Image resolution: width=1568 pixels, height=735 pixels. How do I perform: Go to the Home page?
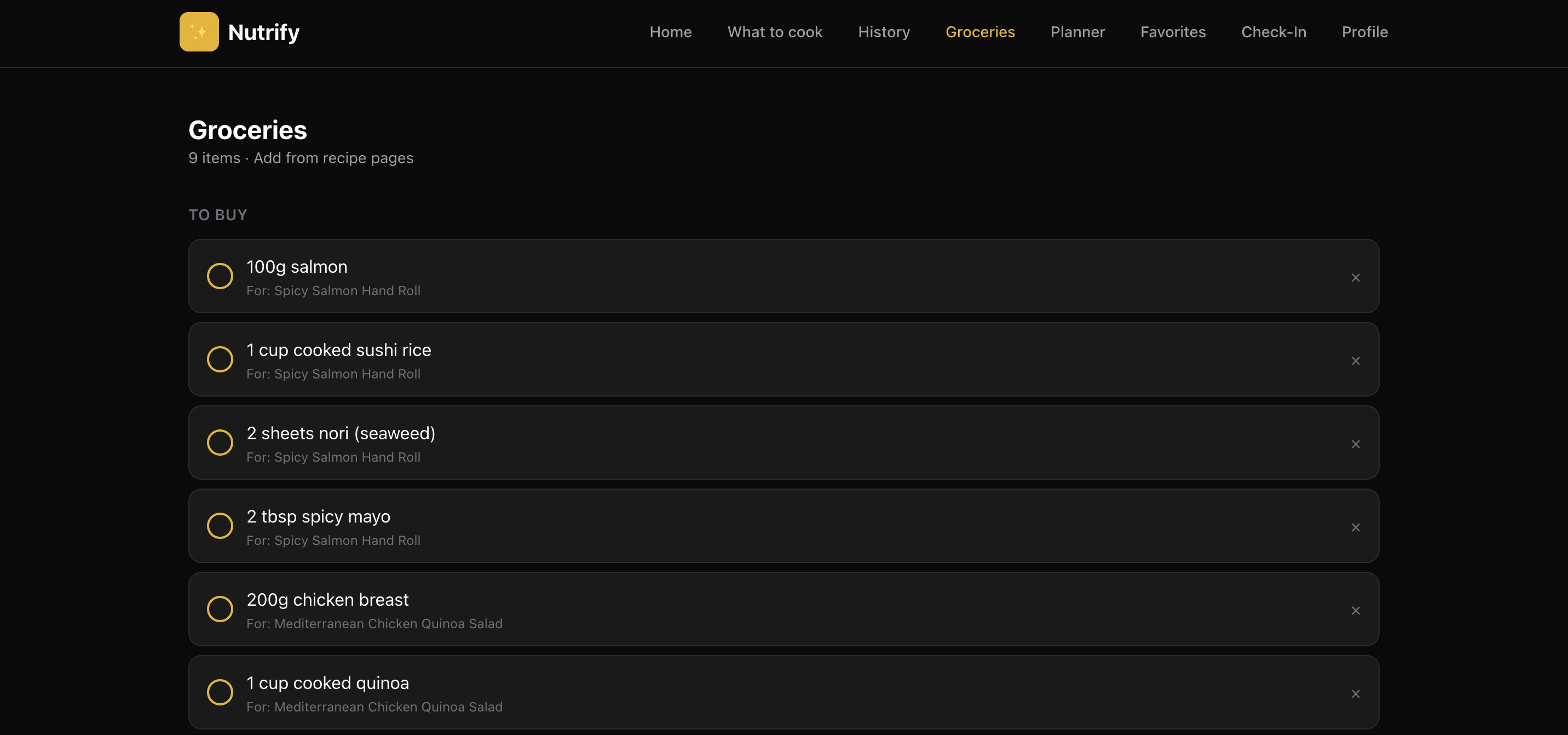point(670,32)
